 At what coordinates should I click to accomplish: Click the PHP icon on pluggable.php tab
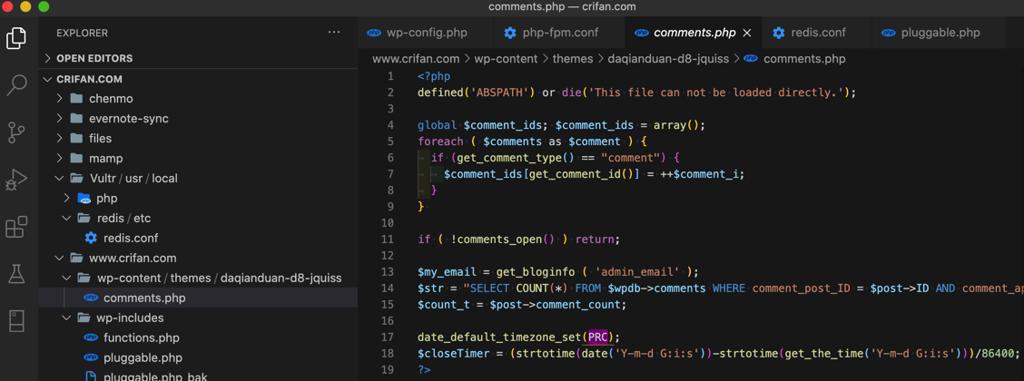888,33
